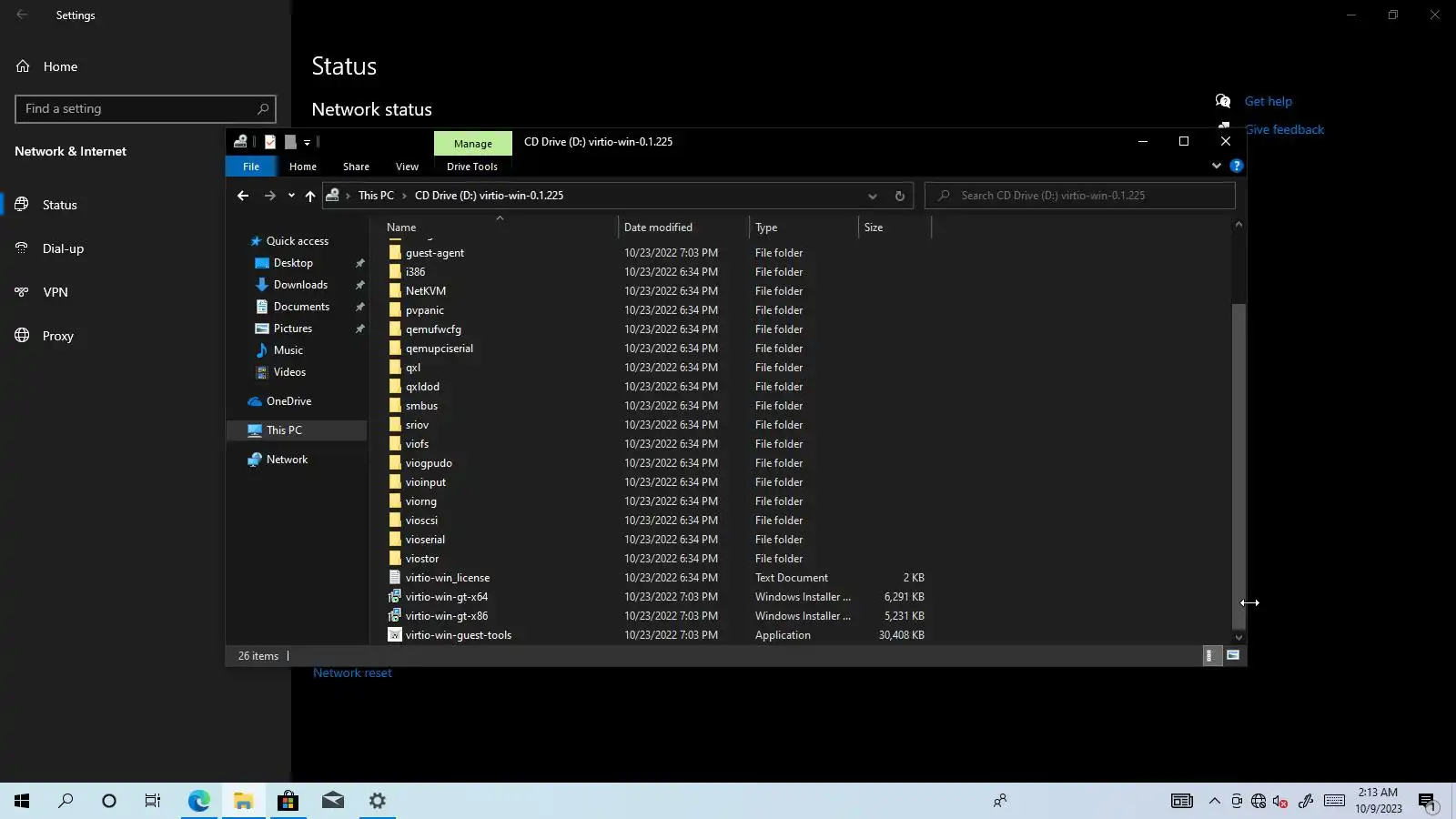
Task: Switch to the View ribbon tab
Action: (x=407, y=167)
